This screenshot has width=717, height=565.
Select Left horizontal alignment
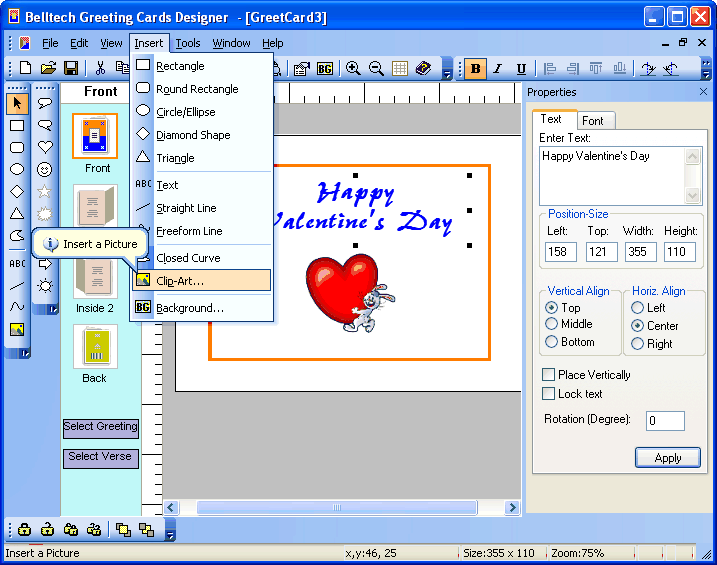coord(637,308)
